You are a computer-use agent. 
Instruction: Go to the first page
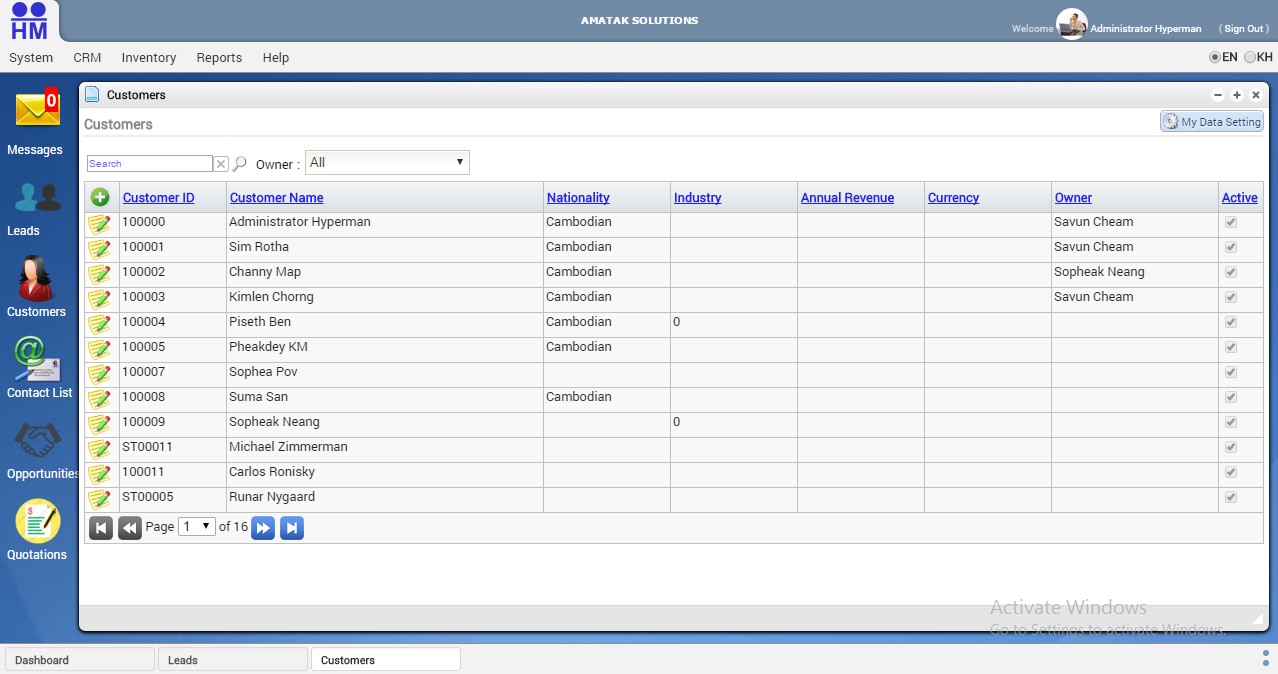(x=101, y=528)
